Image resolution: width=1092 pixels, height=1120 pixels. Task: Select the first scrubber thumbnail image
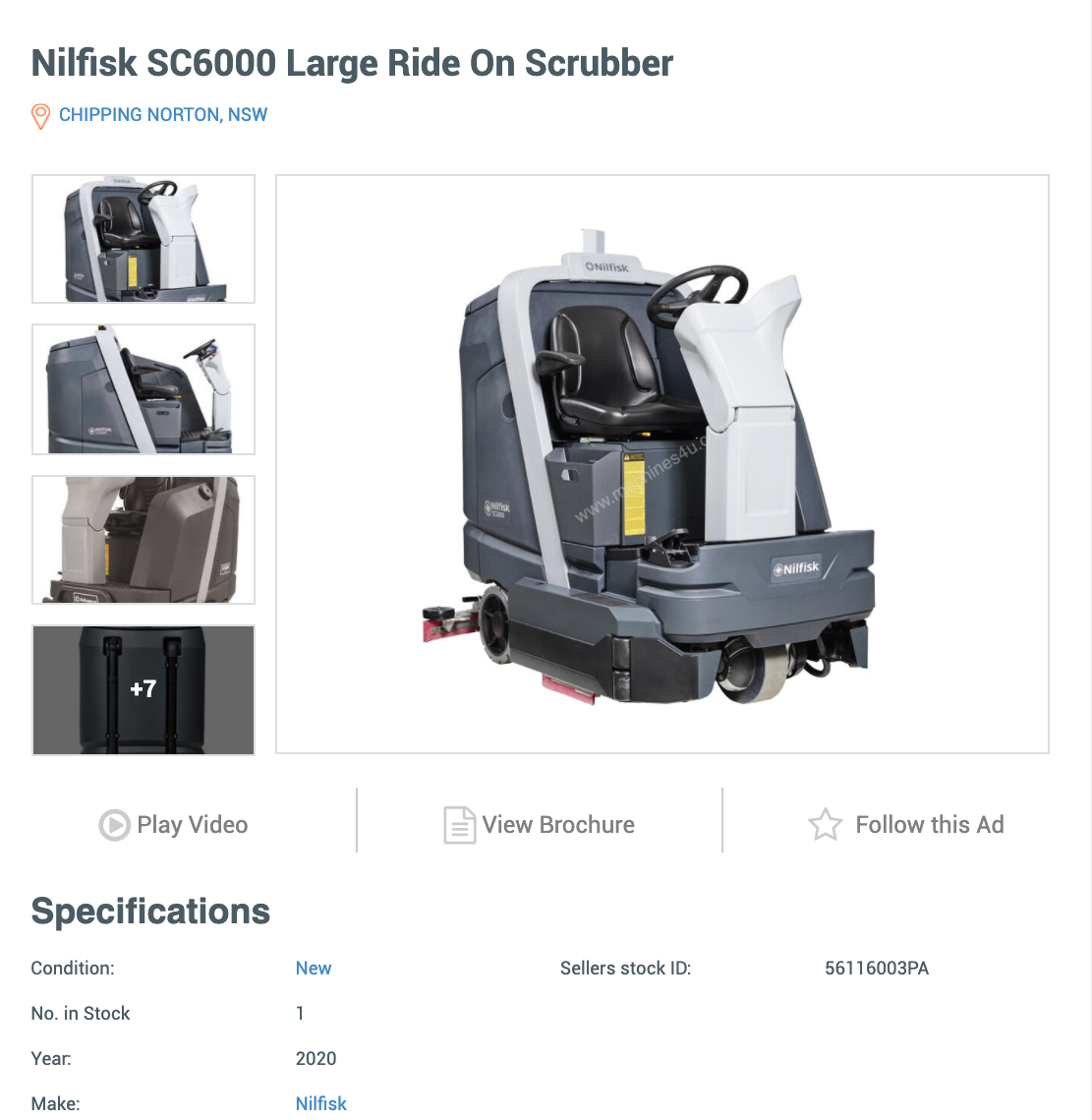[144, 239]
